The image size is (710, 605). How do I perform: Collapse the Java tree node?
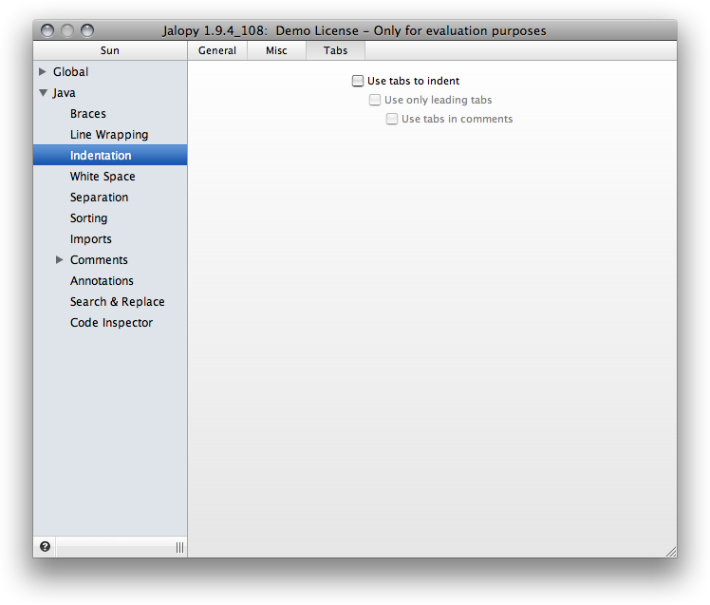pyautogui.click(x=43, y=93)
